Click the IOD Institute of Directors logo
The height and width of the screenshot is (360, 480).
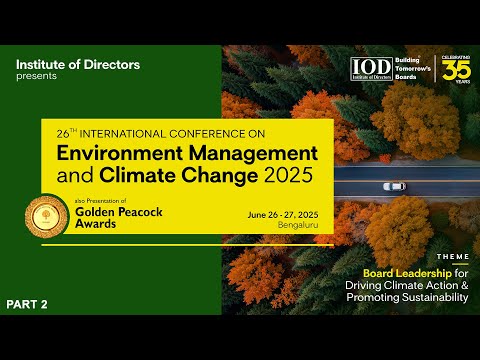pos(371,69)
